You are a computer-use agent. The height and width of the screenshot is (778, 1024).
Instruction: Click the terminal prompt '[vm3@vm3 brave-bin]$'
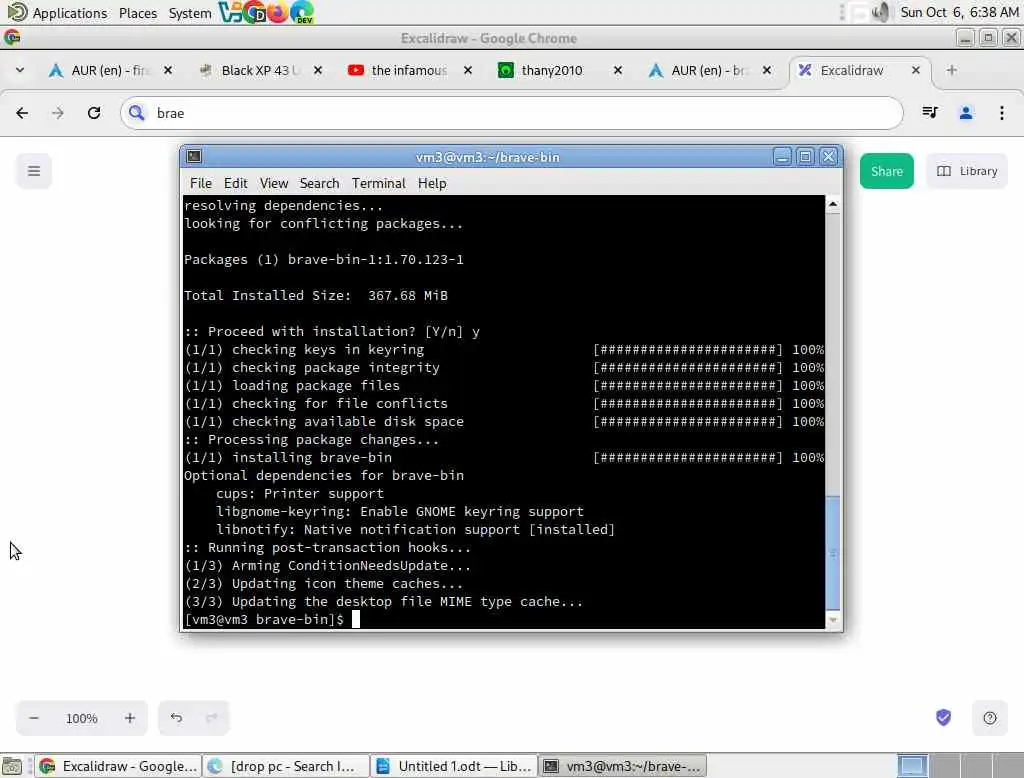point(264,619)
